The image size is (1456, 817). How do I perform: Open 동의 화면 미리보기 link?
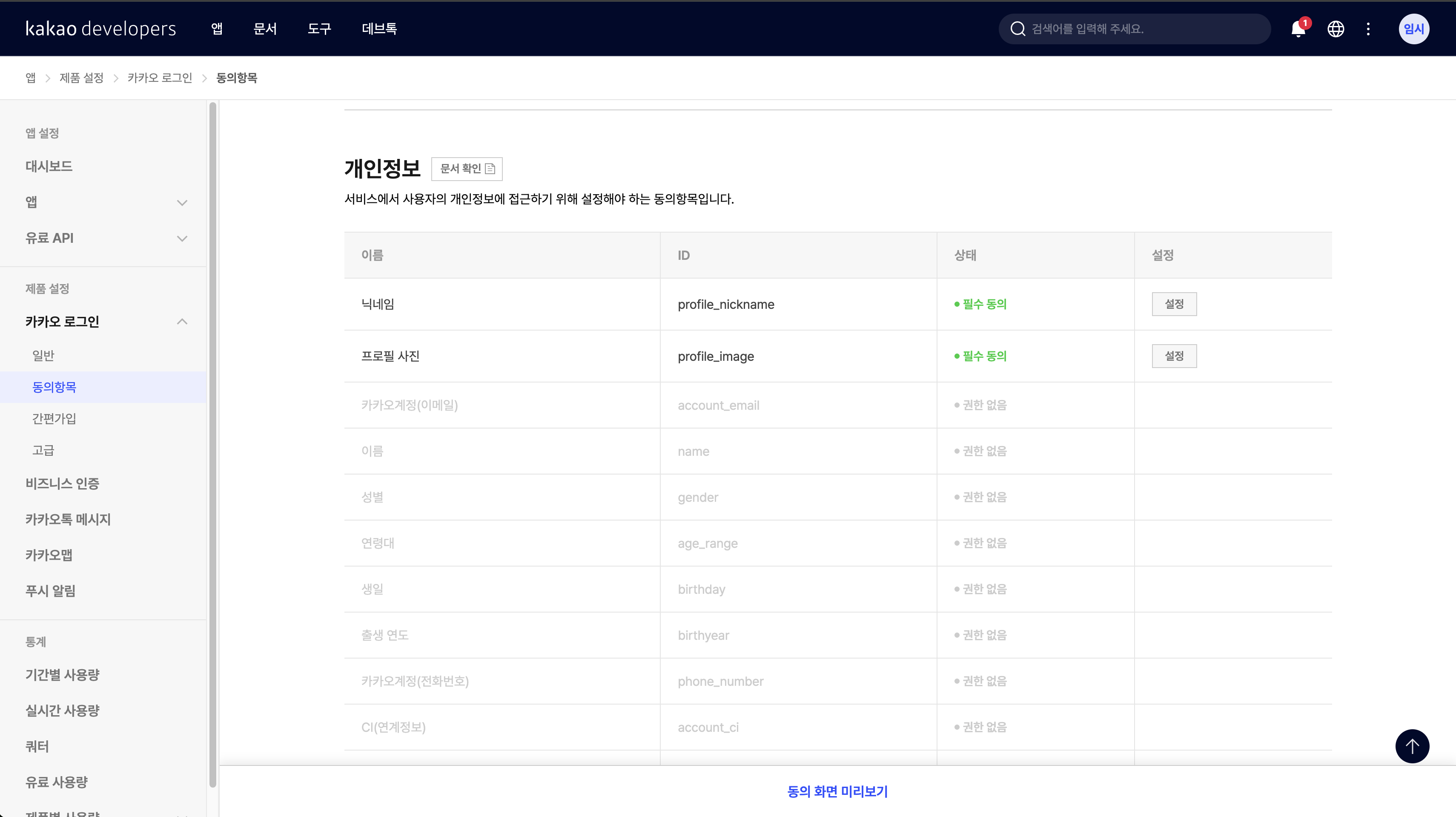[837, 791]
